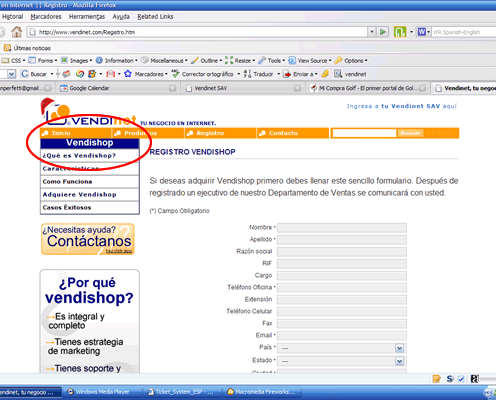496x400 pixels.
Task: Click the orange Buscar site search button
Action: coord(410,133)
